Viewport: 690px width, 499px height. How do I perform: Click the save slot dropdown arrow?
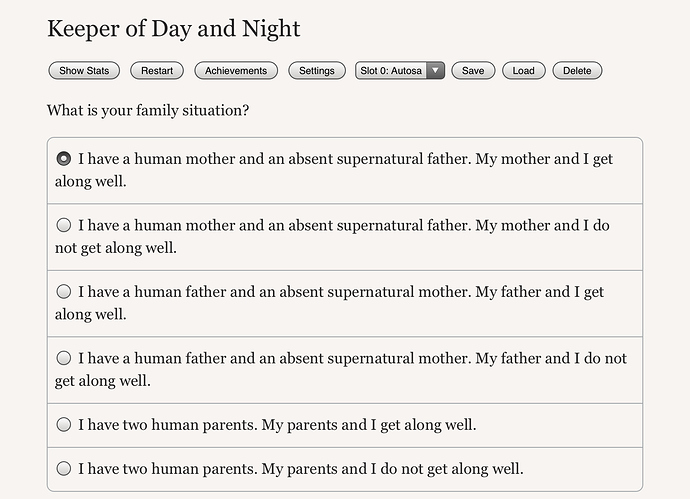point(435,71)
